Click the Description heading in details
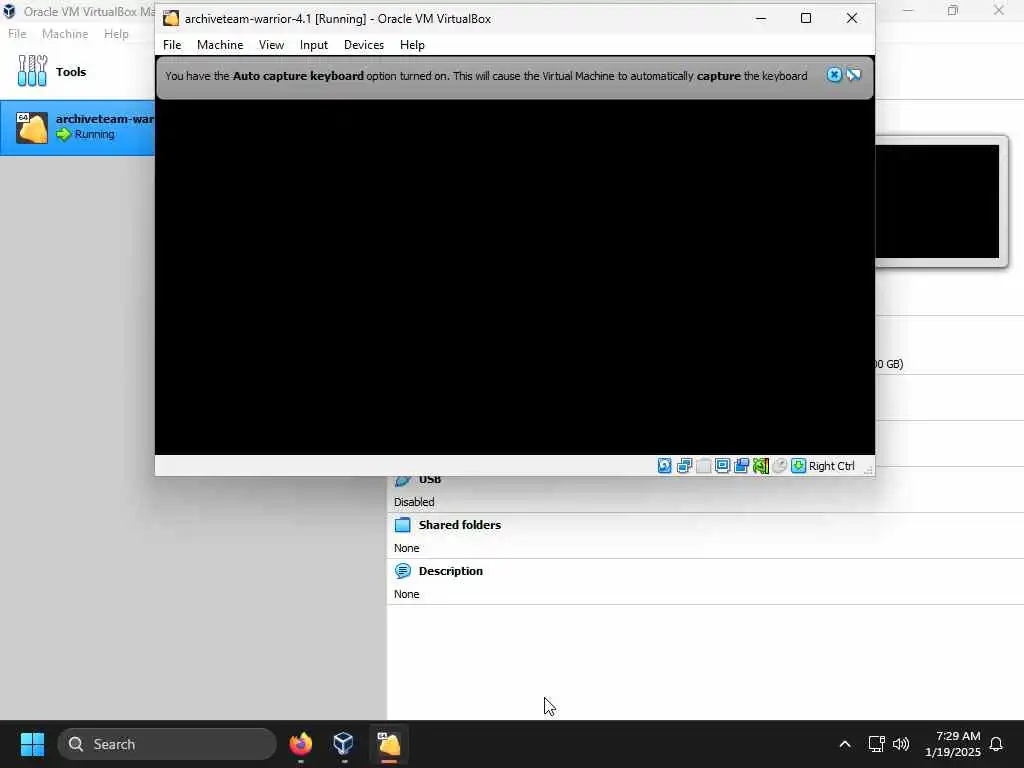The image size is (1024, 768). point(451,571)
